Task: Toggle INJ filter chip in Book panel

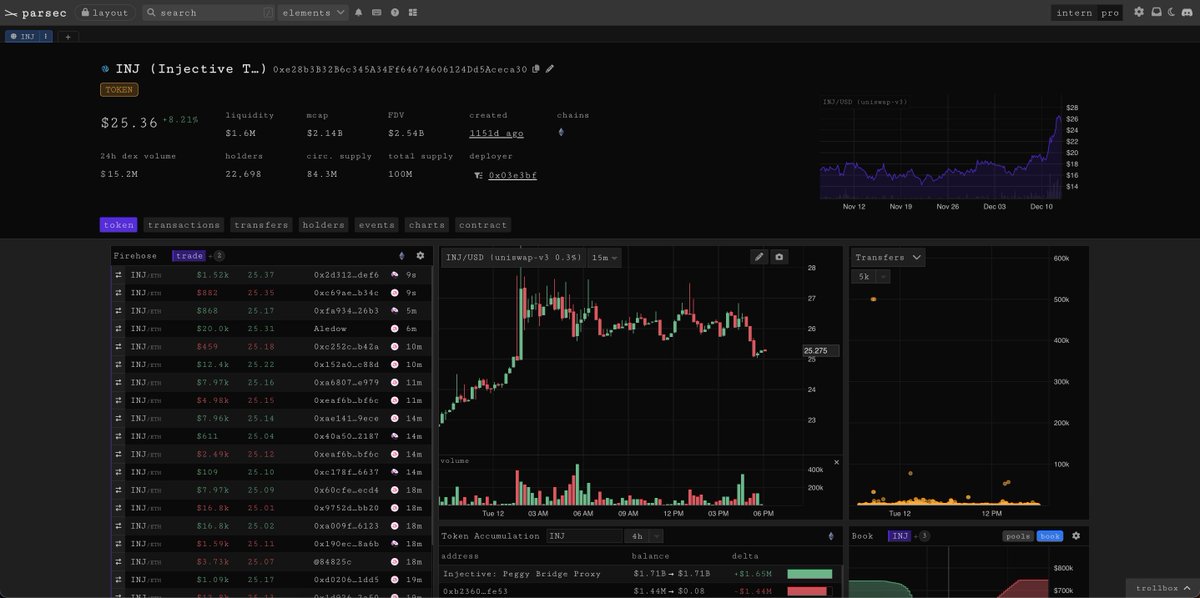Action: pyautogui.click(x=900, y=536)
